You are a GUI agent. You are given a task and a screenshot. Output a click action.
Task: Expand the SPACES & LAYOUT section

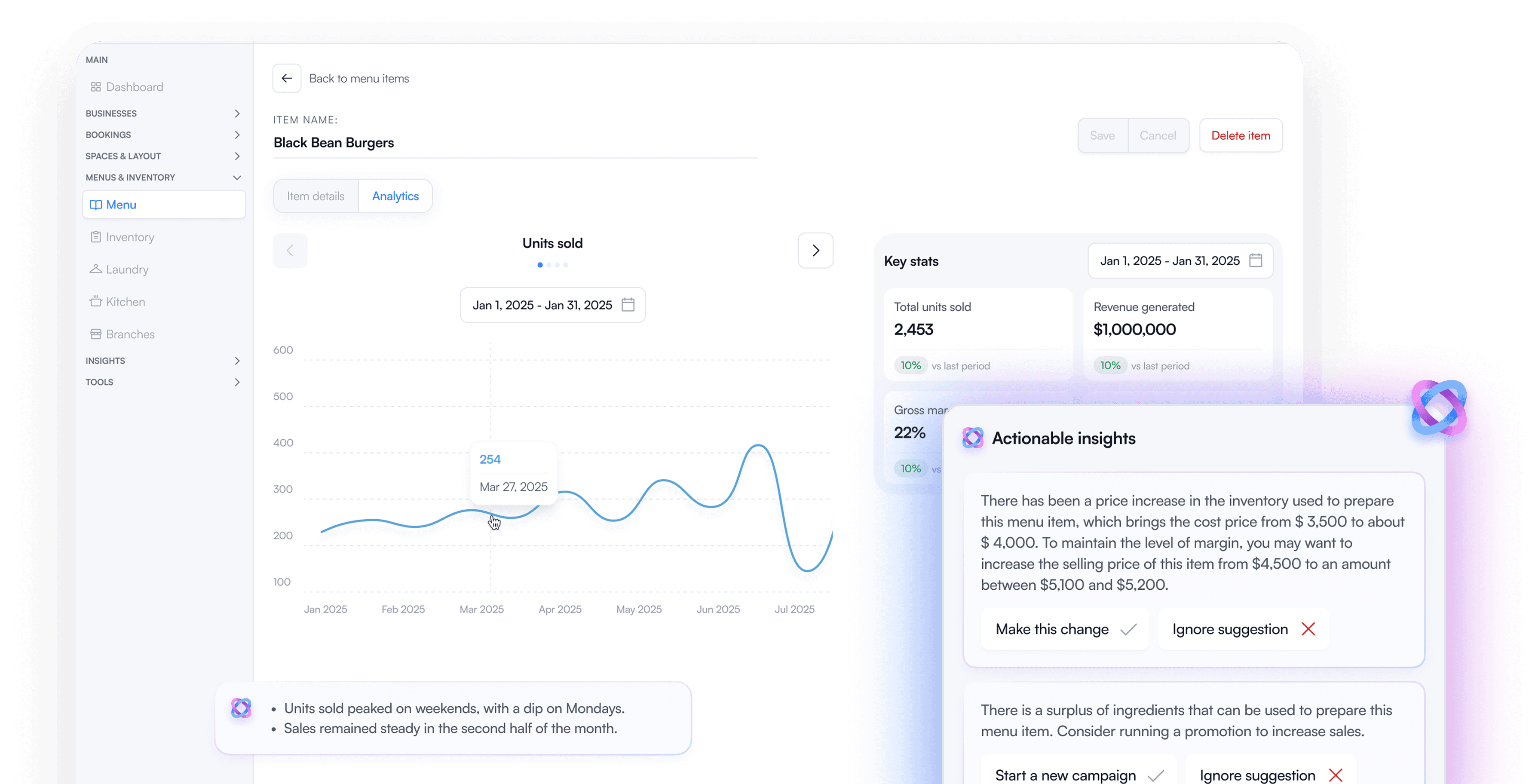(x=164, y=156)
